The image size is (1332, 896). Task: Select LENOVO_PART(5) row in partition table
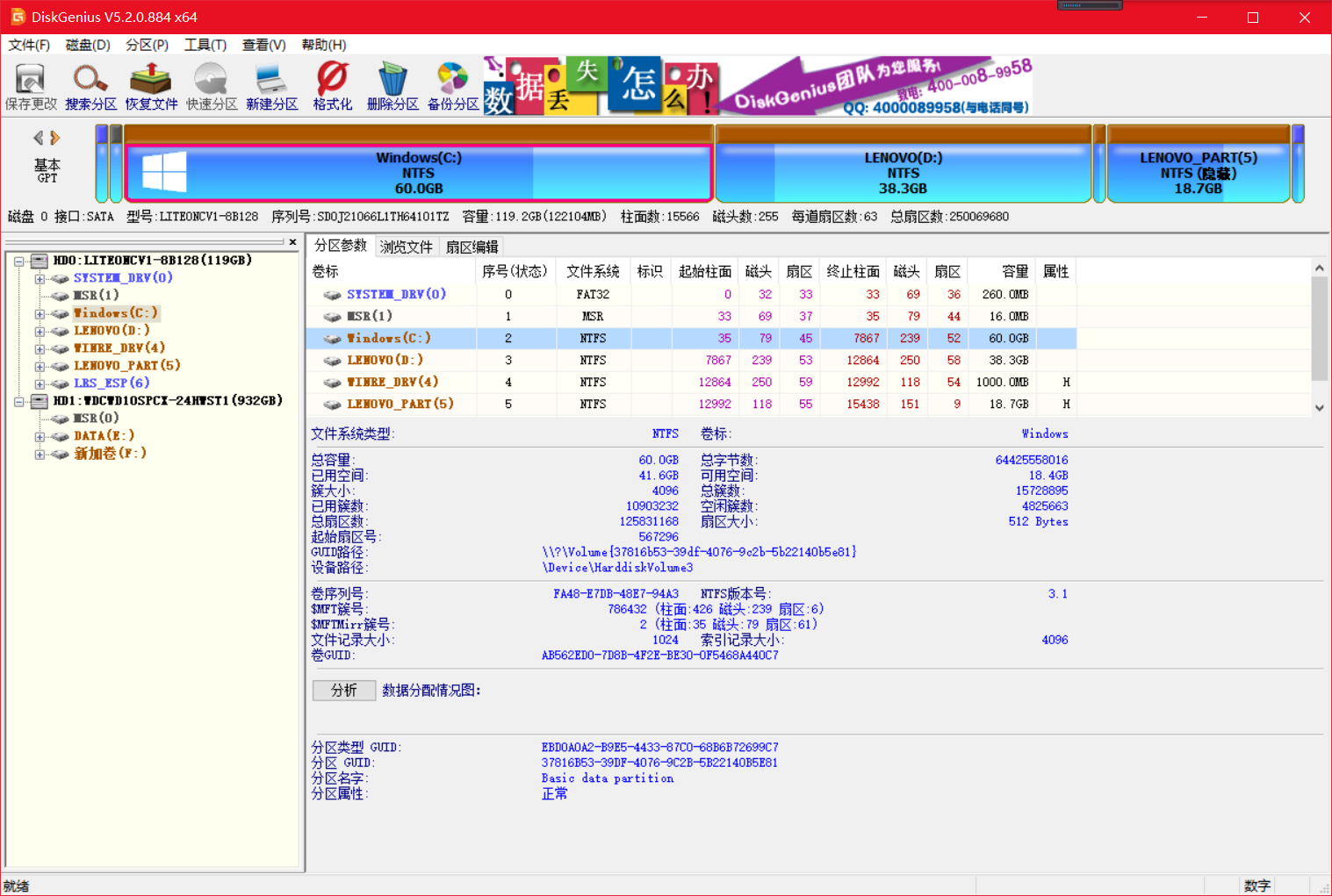click(x=692, y=405)
